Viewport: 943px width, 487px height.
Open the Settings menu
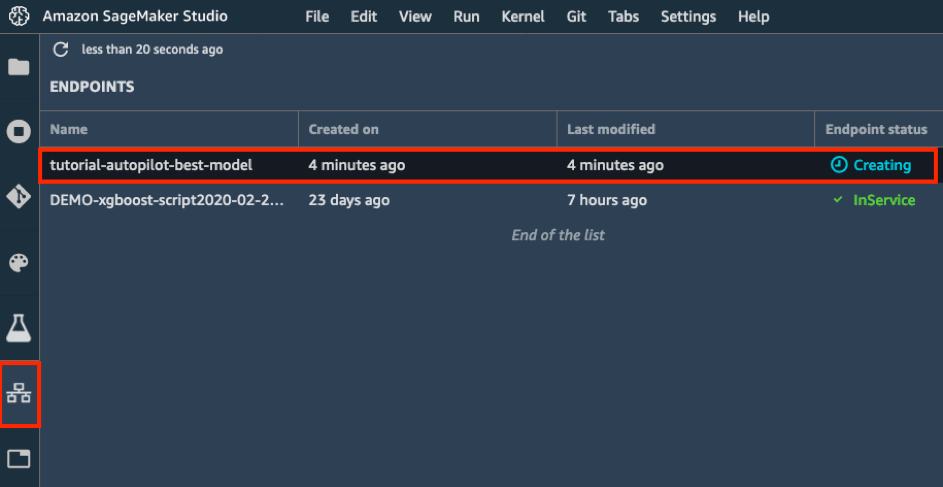689,16
